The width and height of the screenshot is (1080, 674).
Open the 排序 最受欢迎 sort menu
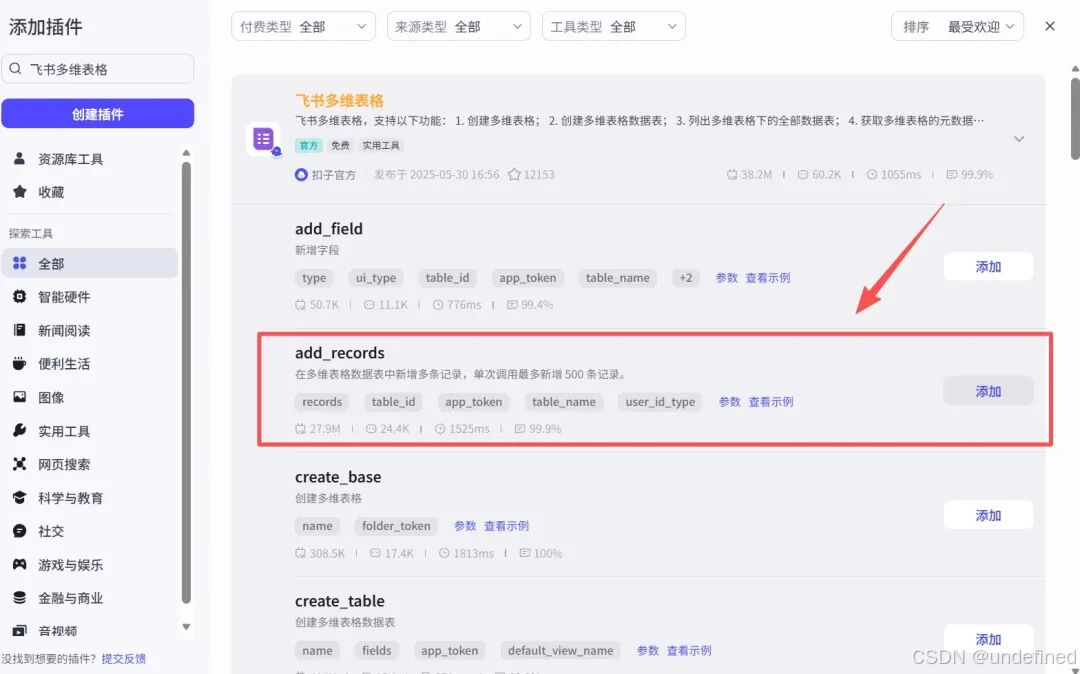pyautogui.click(x=956, y=26)
